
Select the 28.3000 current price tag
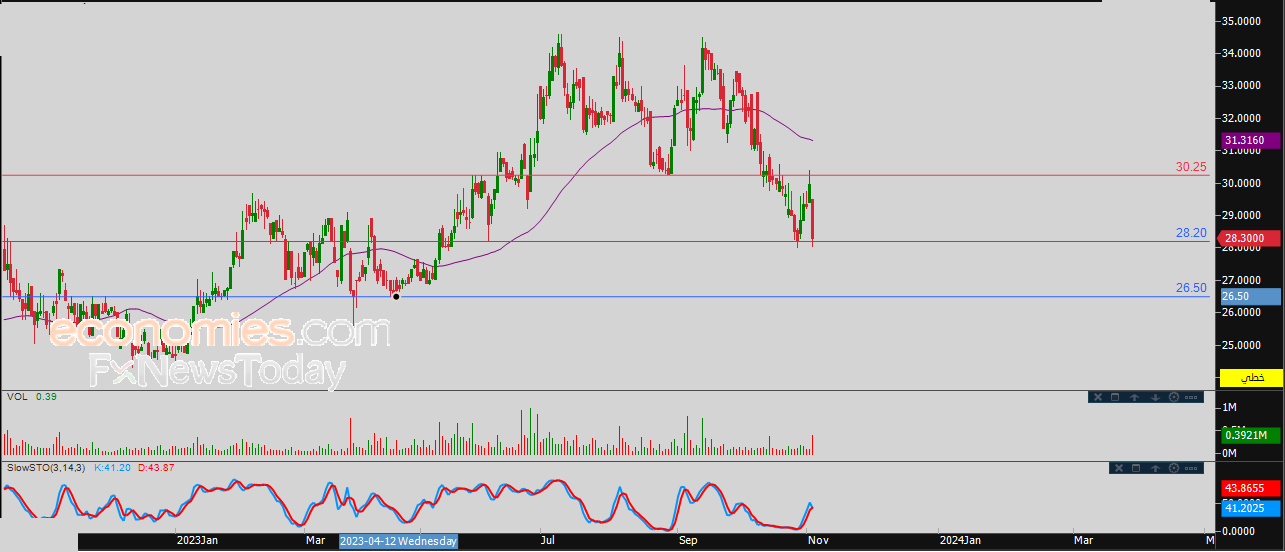coord(1248,238)
